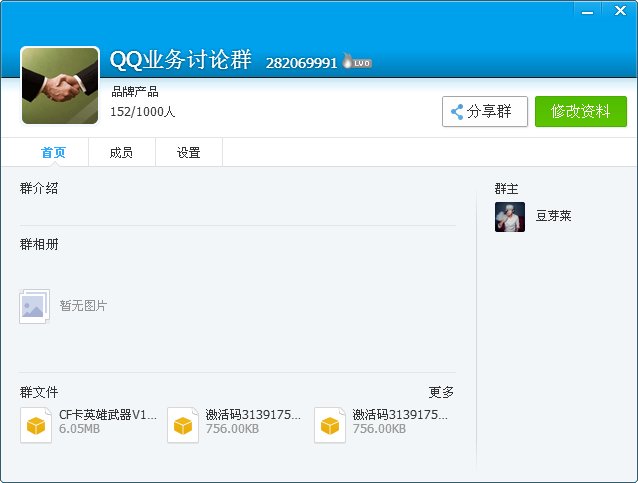Click the group owner name 豆芽菜
The width and height of the screenshot is (638, 483).
click(553, 216)
